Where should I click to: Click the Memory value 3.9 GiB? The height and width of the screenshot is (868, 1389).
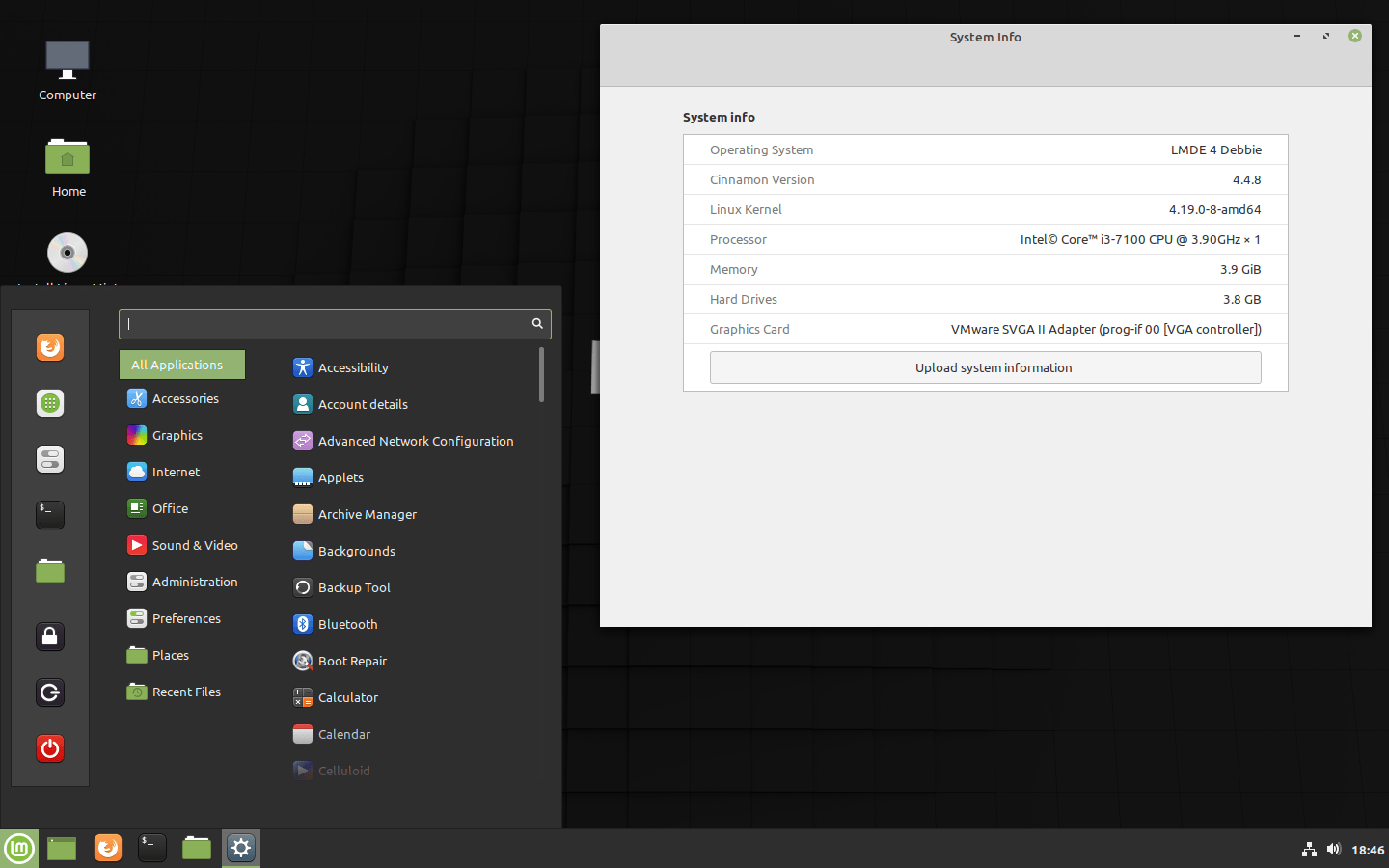1240,269
